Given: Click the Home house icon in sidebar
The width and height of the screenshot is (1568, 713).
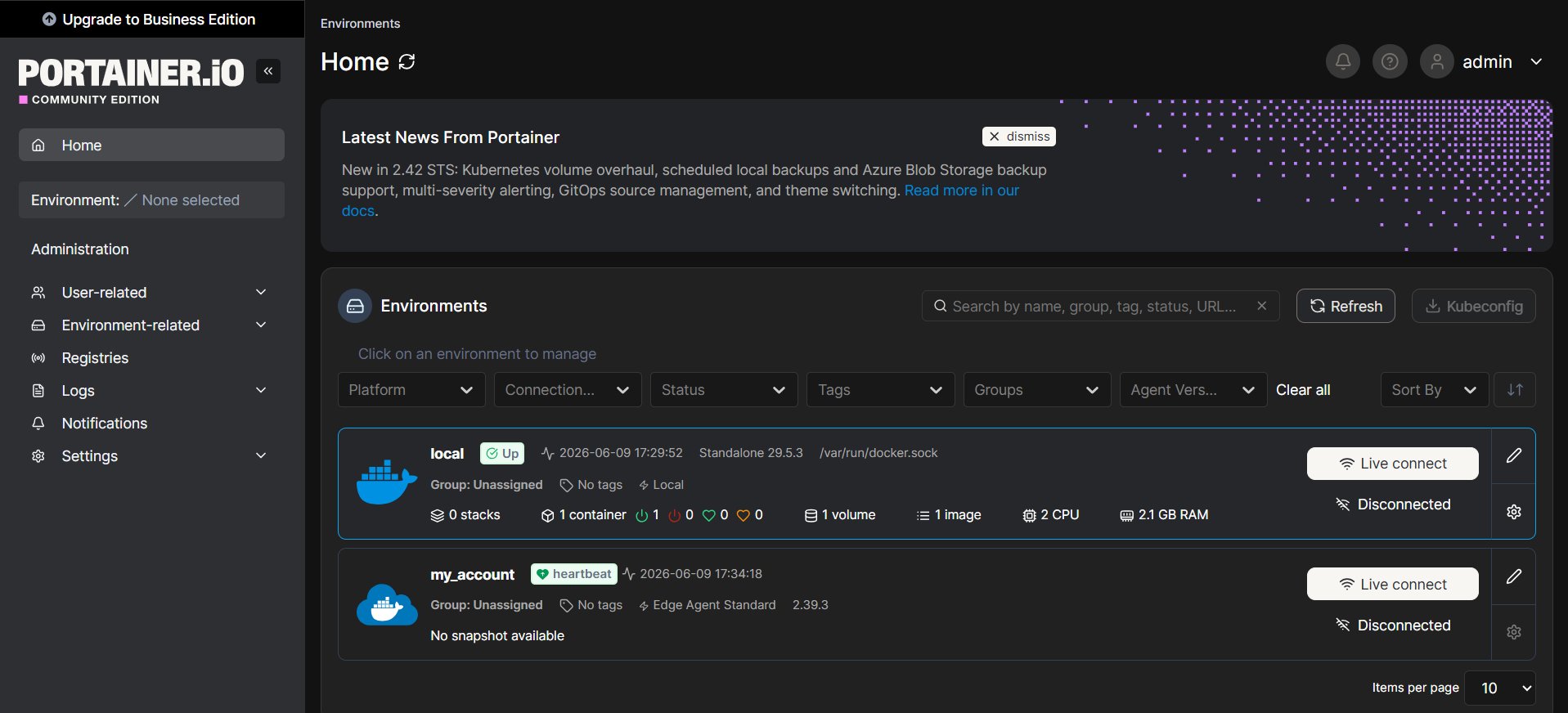Looking at the screenshot, I should [38, 145].
